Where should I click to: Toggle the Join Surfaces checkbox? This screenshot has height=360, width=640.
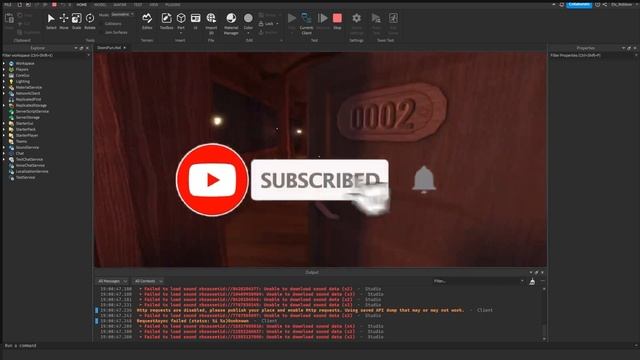point(101,32)
